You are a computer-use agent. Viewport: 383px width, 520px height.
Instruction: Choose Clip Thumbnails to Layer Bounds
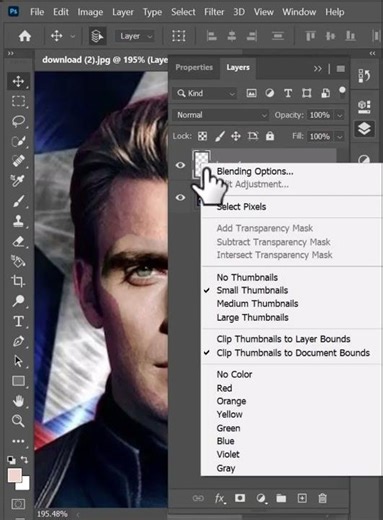[x=283, y=339]
